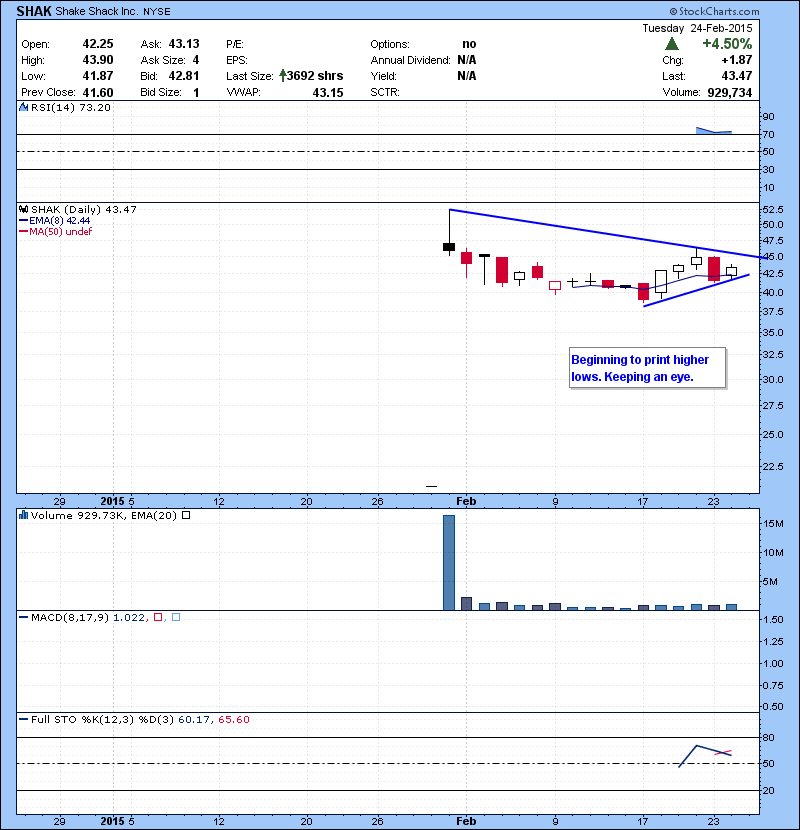Click the MACD value 1.022

click(x=129, y=617)
